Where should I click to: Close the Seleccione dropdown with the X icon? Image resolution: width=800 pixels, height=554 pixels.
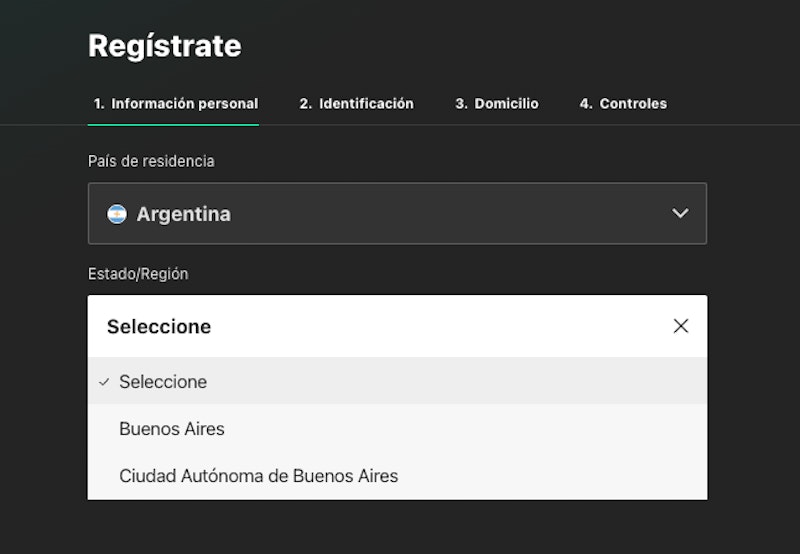click(681, 326)
